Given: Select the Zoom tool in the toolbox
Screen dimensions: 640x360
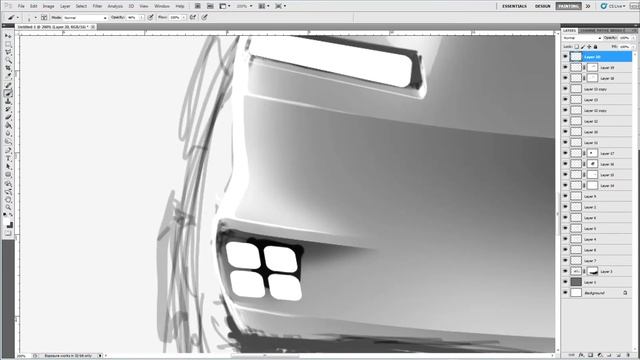Looking at the screenshot, I should [8, 208].
